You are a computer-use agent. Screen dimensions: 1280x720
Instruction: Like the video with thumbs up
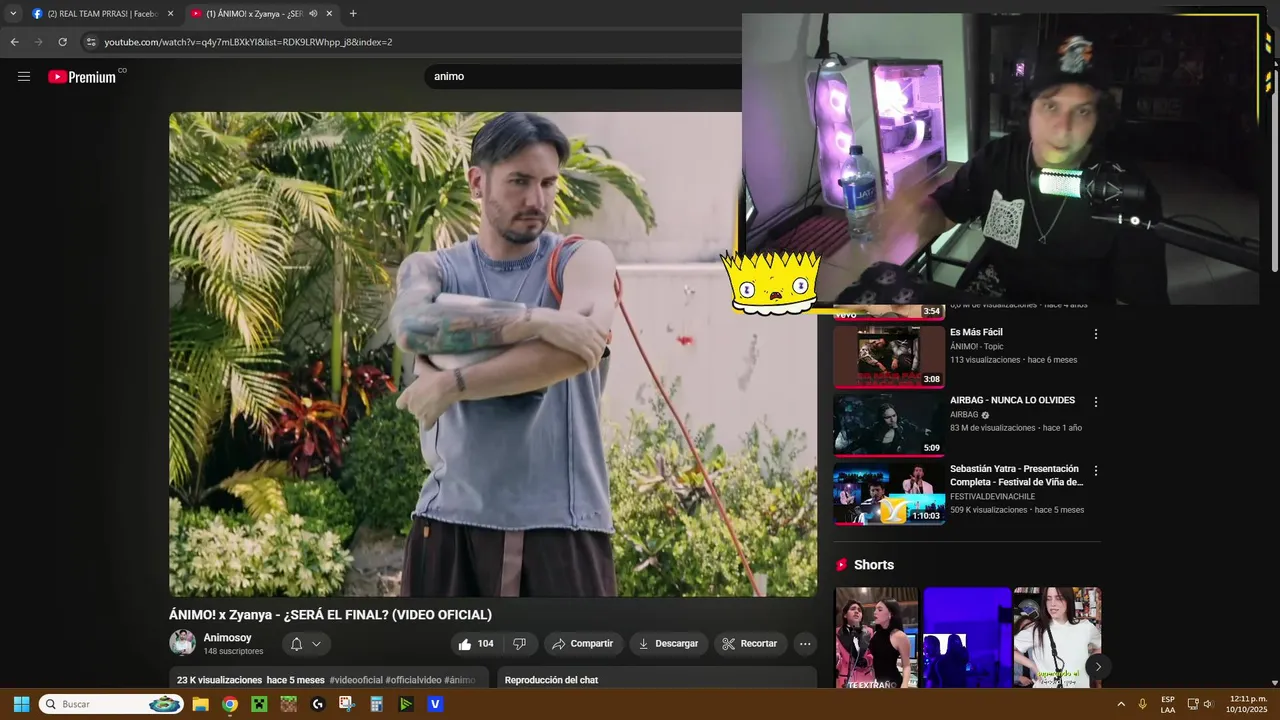(x=476, y=644)
